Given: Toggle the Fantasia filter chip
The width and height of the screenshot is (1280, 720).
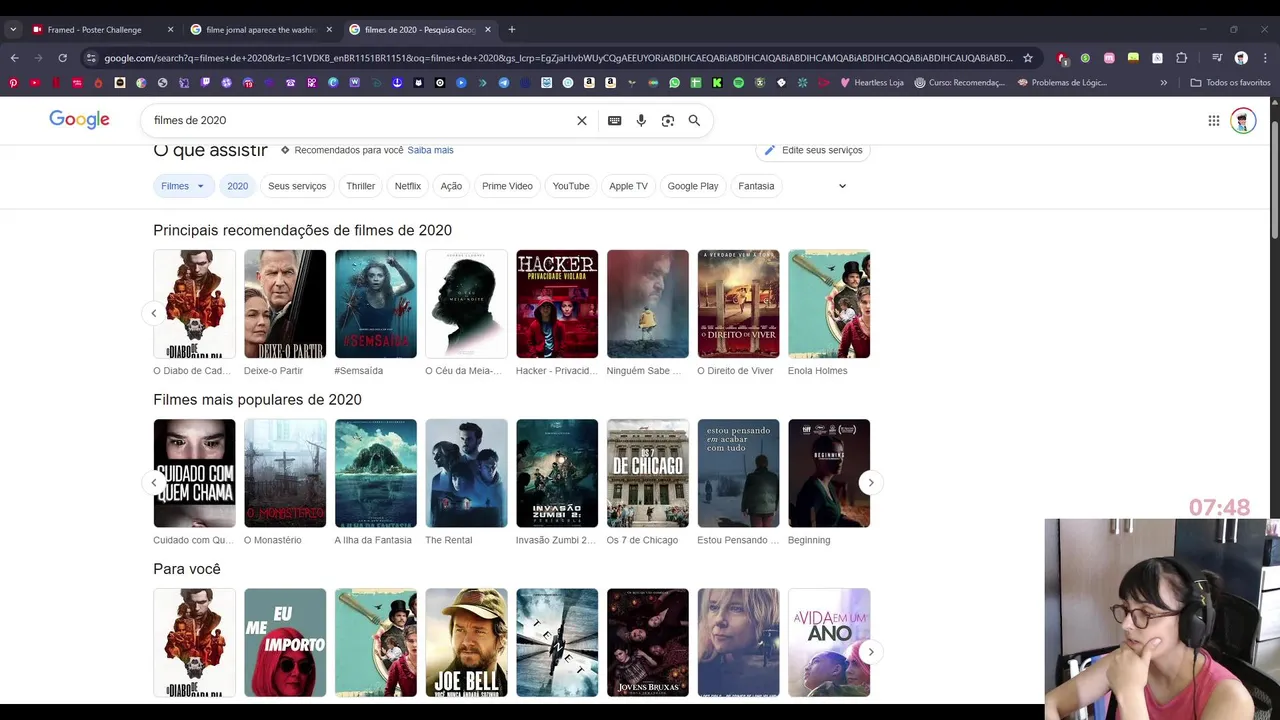Looking at the screenshot, I should 756,186.
